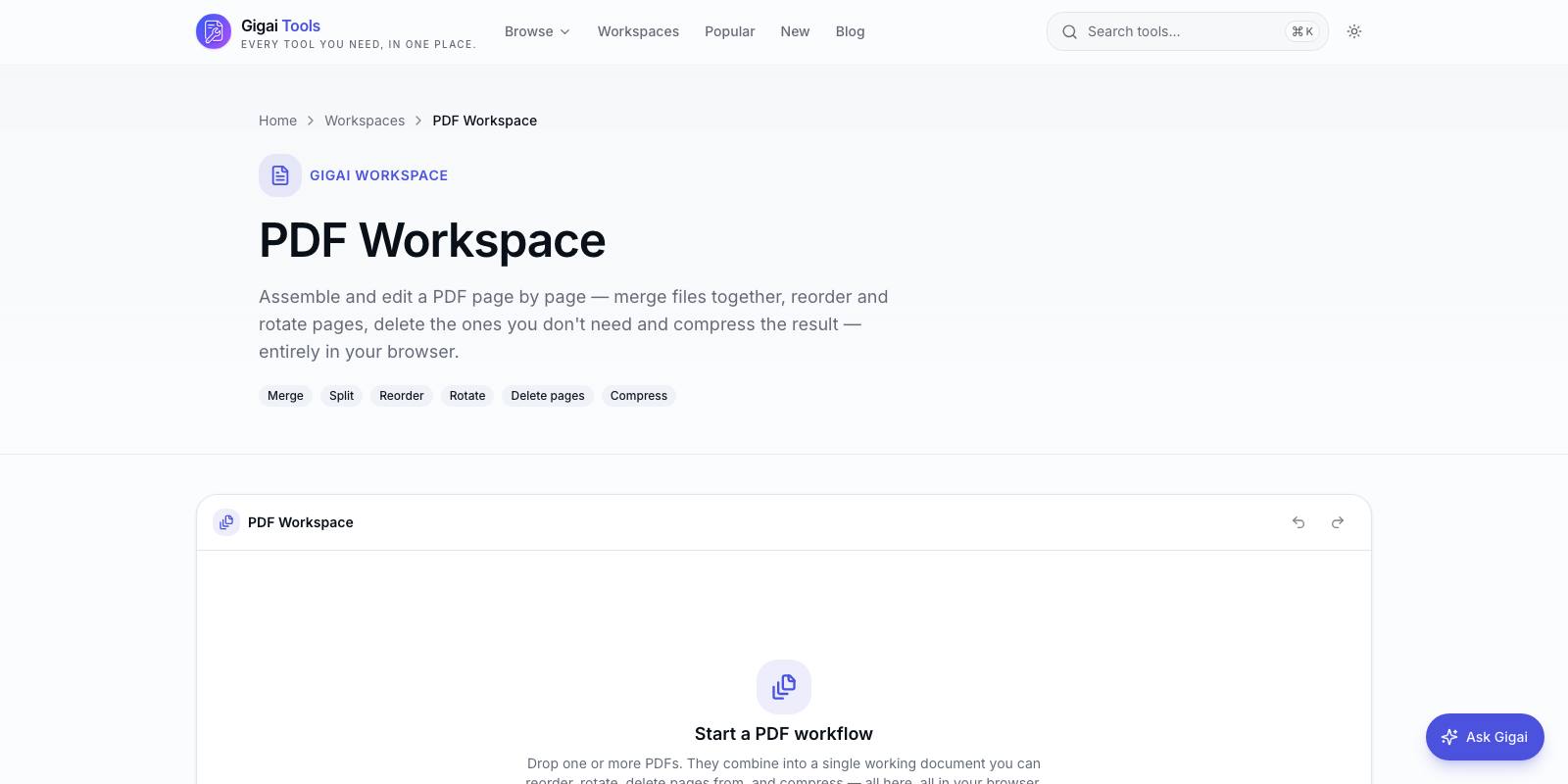
Task: Click the redo arrow in PDF Workspace panel
Action: click(x=1338, y=522)
